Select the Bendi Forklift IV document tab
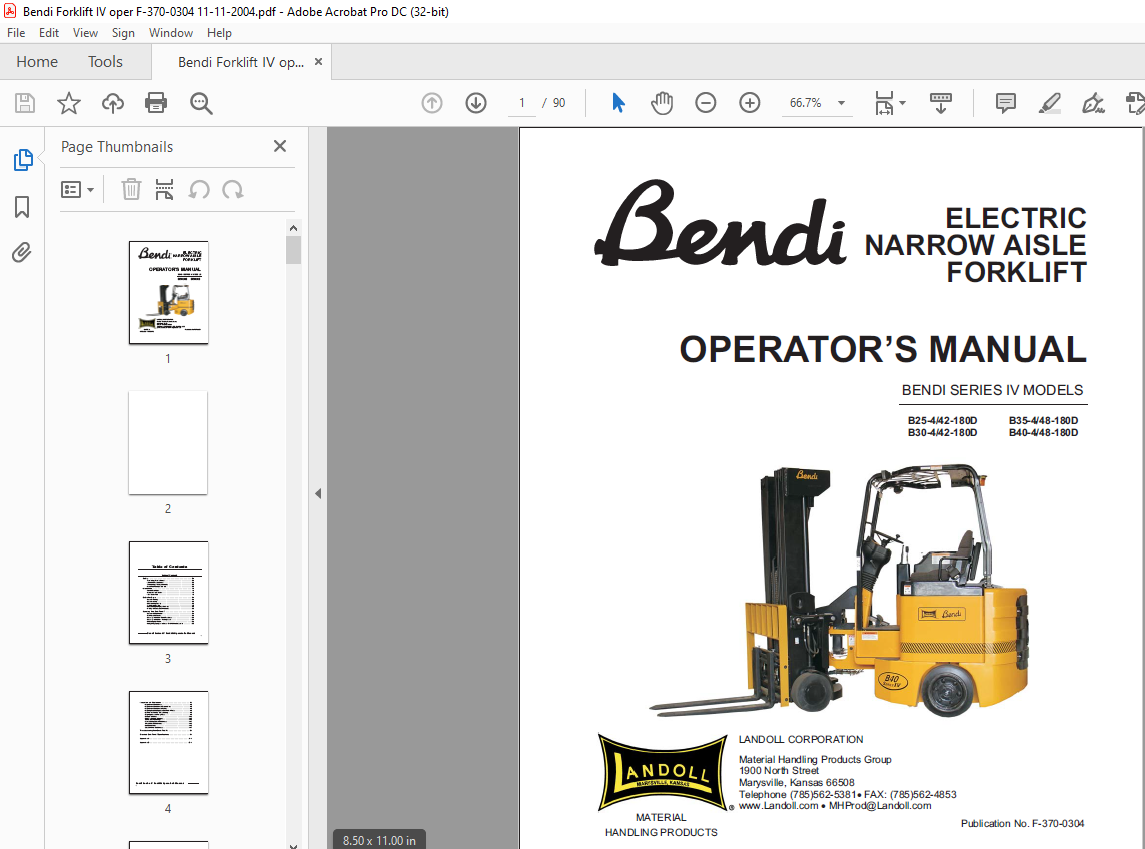This screenshot has width=1145, height=849. coord(241,62)
